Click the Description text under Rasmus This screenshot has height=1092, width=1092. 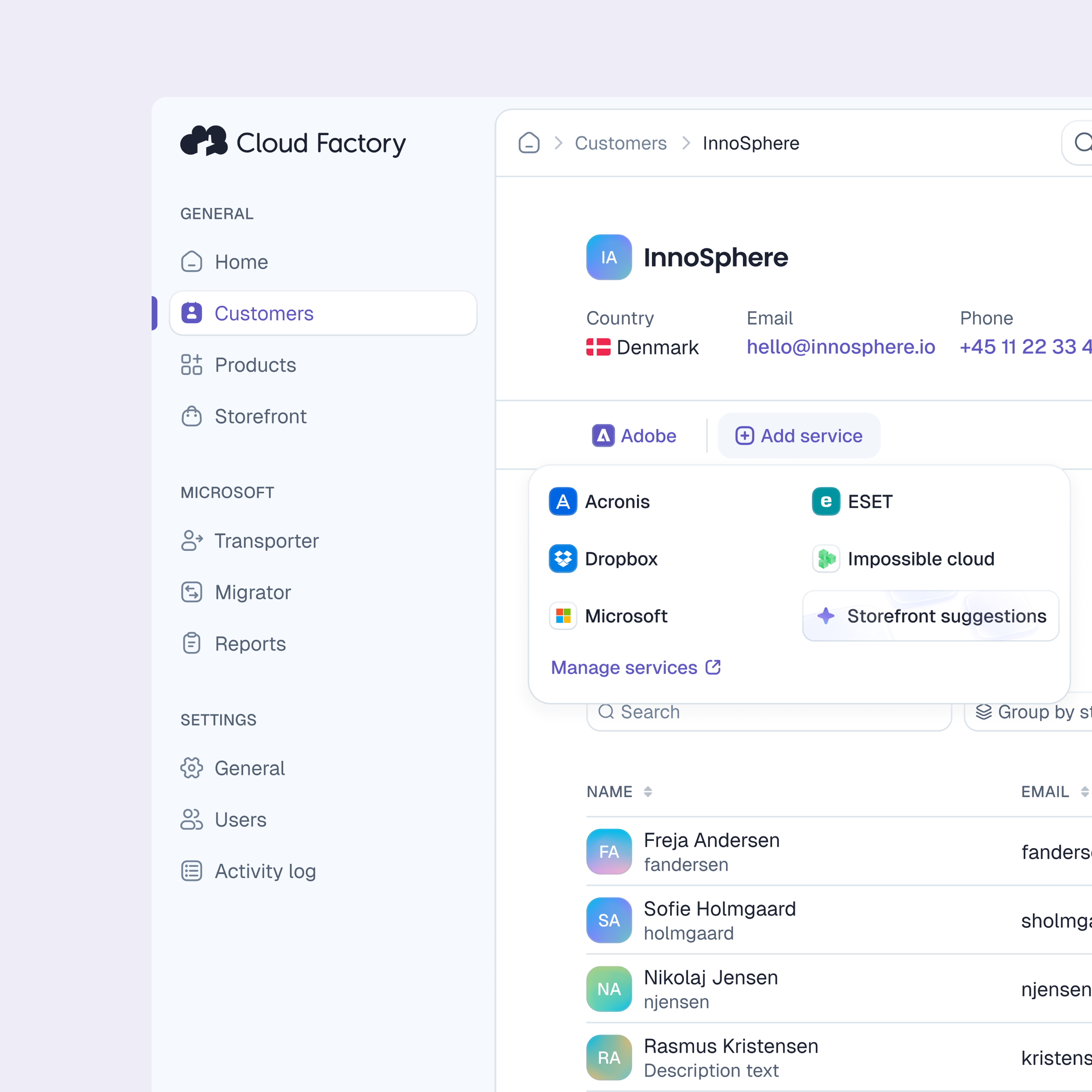click(711, 1070)
